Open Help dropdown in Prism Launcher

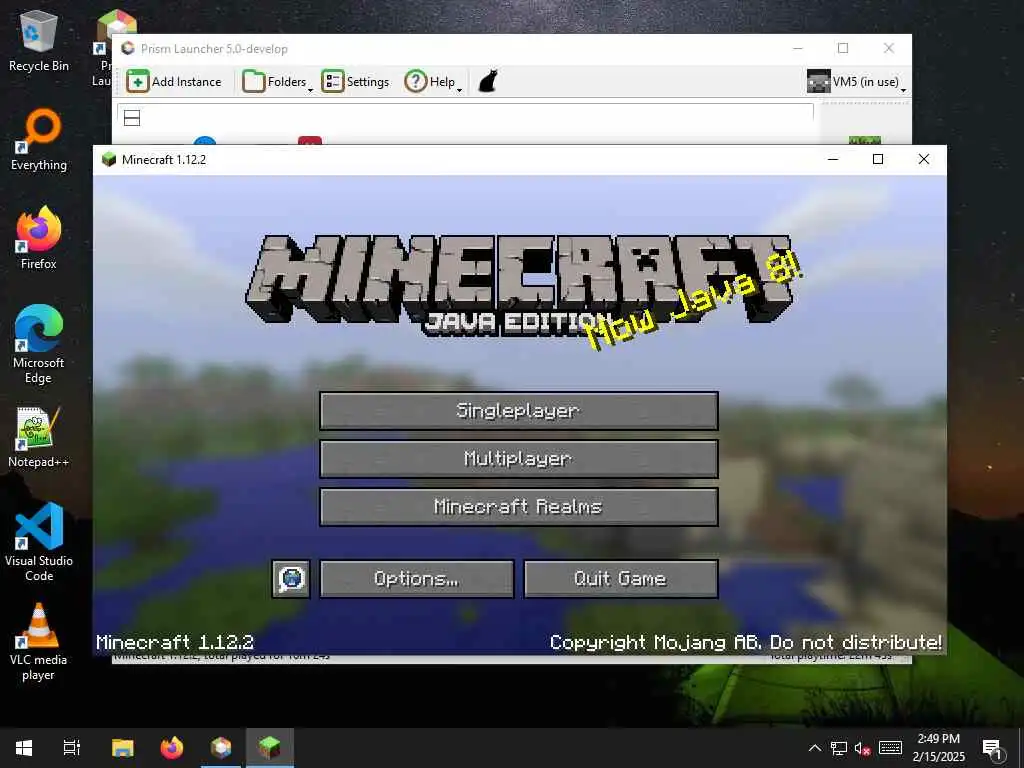[x=433, y=82]
